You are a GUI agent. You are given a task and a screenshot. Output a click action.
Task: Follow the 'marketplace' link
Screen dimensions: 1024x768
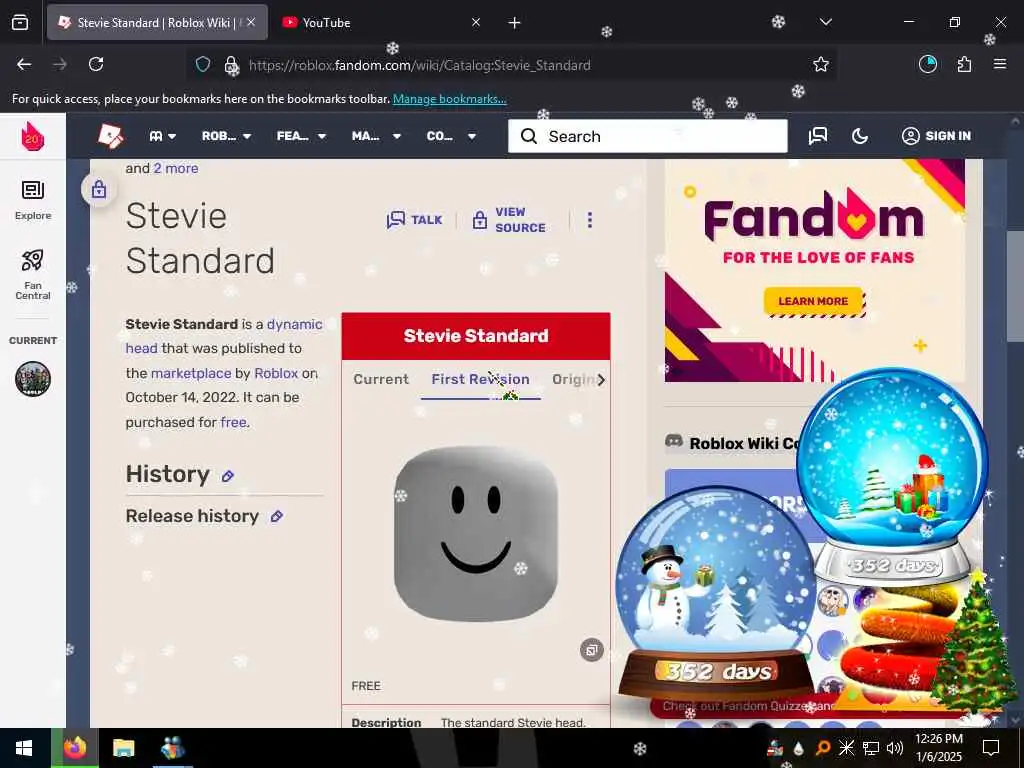tap(191, 373)
